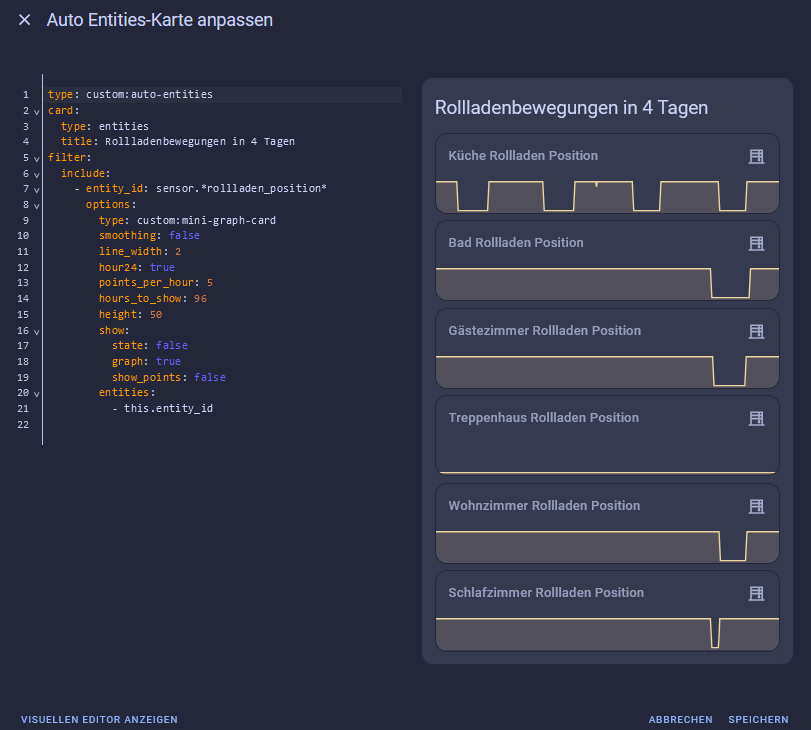Place cursor in 'type: custom:auto-entities' line
The image size is (811, 730).
click(x=130, y=94)
